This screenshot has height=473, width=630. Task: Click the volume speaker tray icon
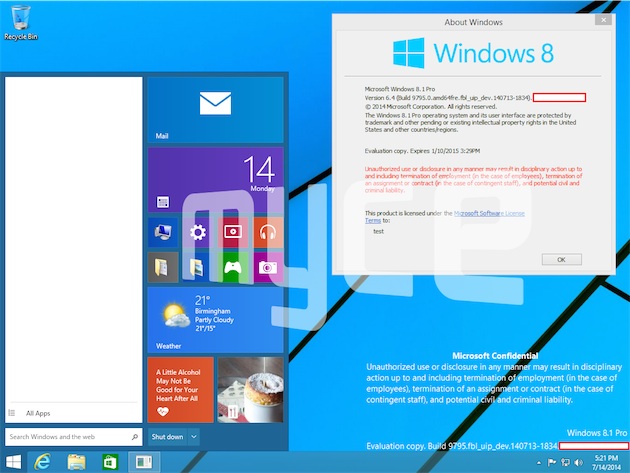pos(579,463)
